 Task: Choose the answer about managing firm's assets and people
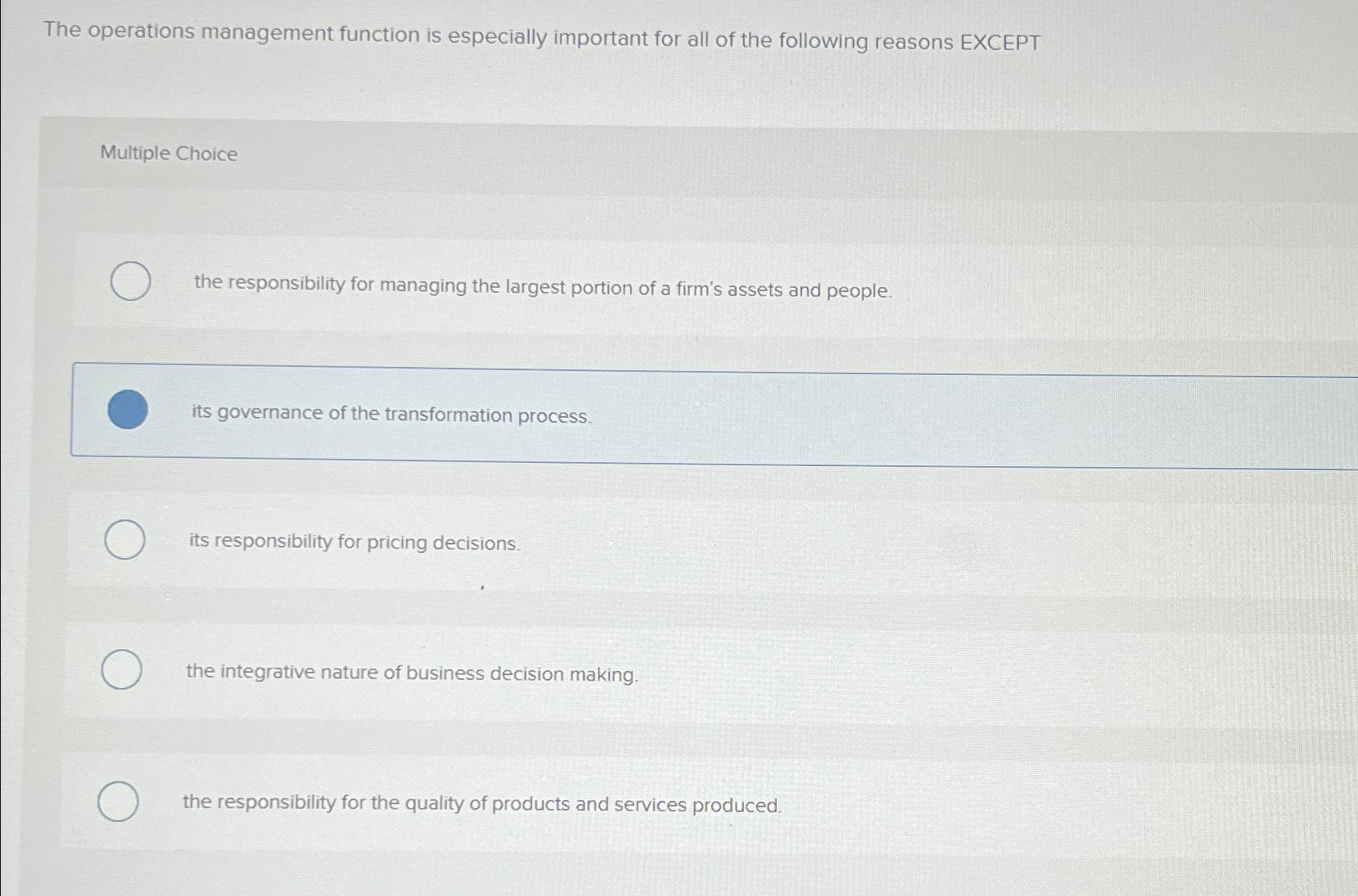542,289
